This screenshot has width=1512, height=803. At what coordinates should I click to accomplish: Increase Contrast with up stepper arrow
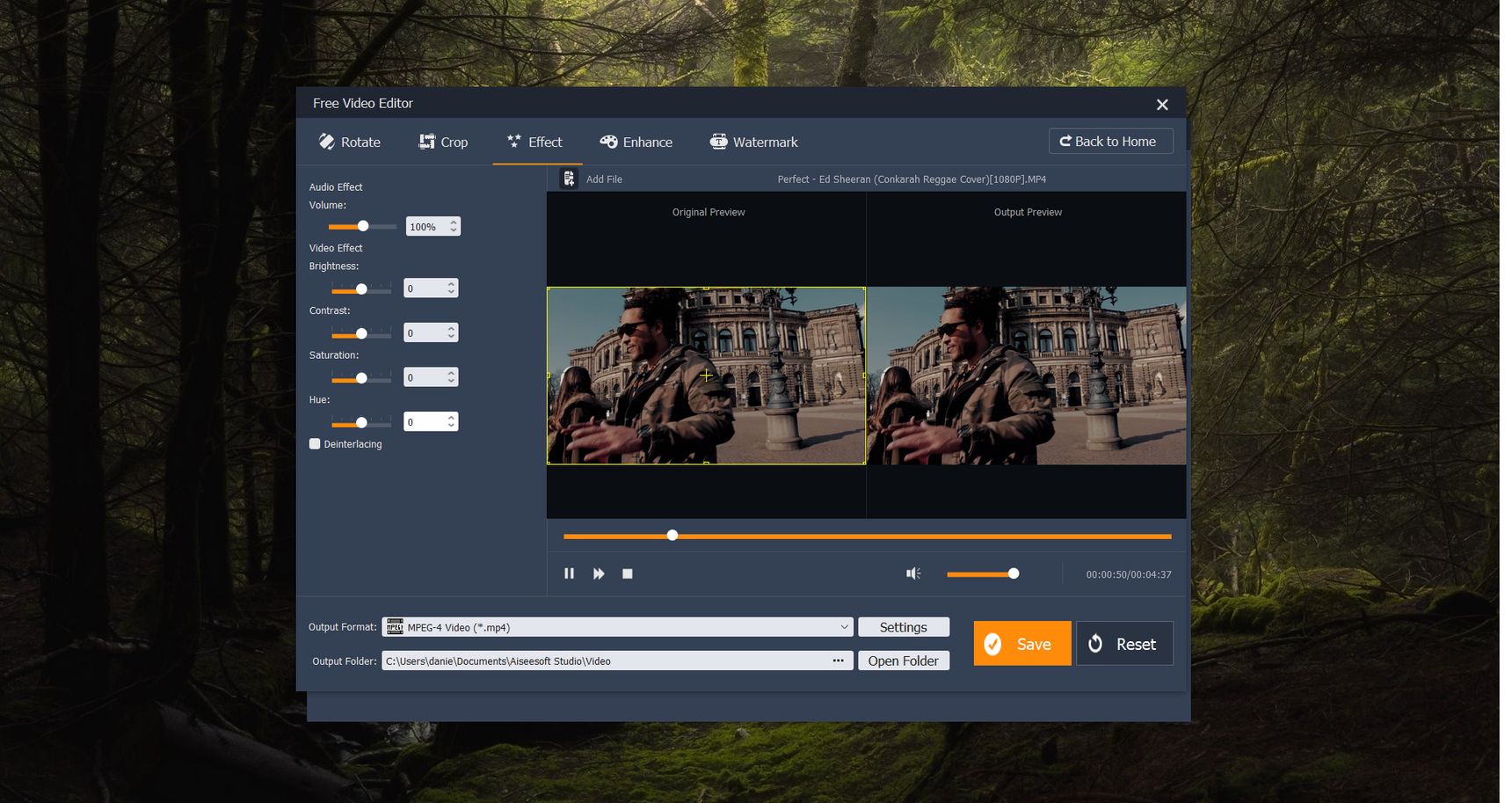pyautogui.click(x=452, y=329)
